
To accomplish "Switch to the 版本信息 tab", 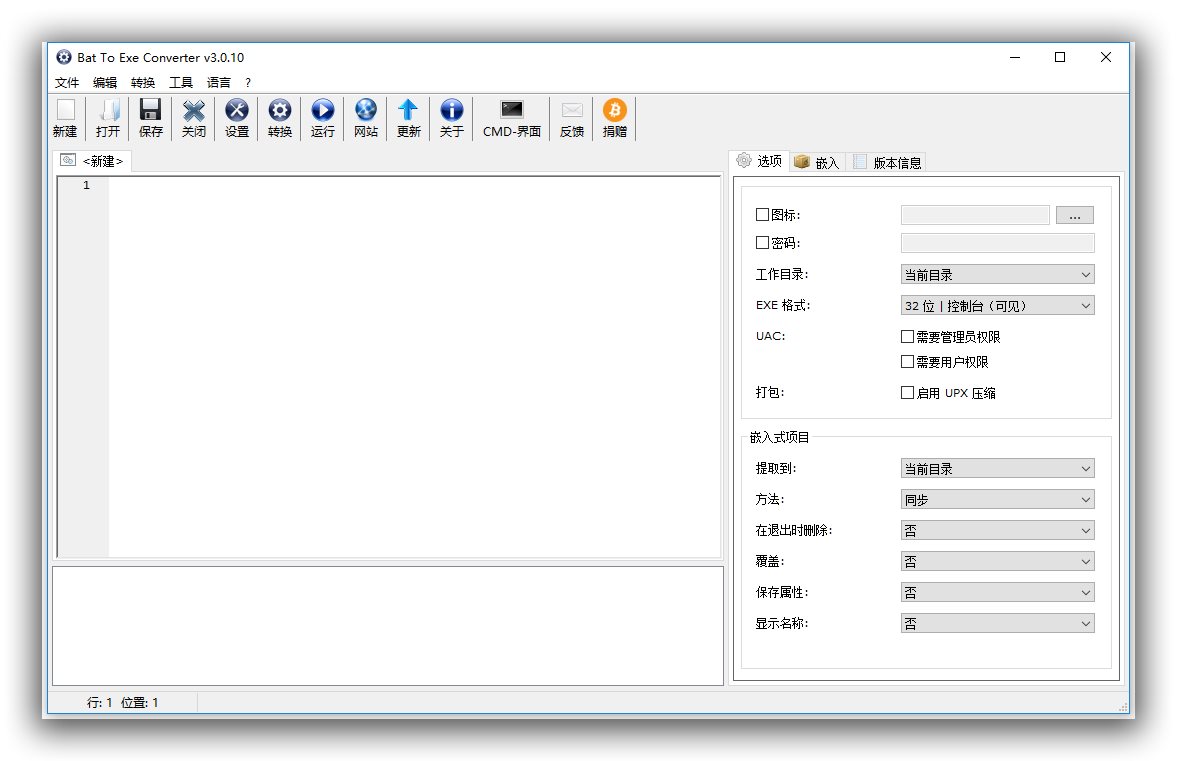I will coord(887,162).
